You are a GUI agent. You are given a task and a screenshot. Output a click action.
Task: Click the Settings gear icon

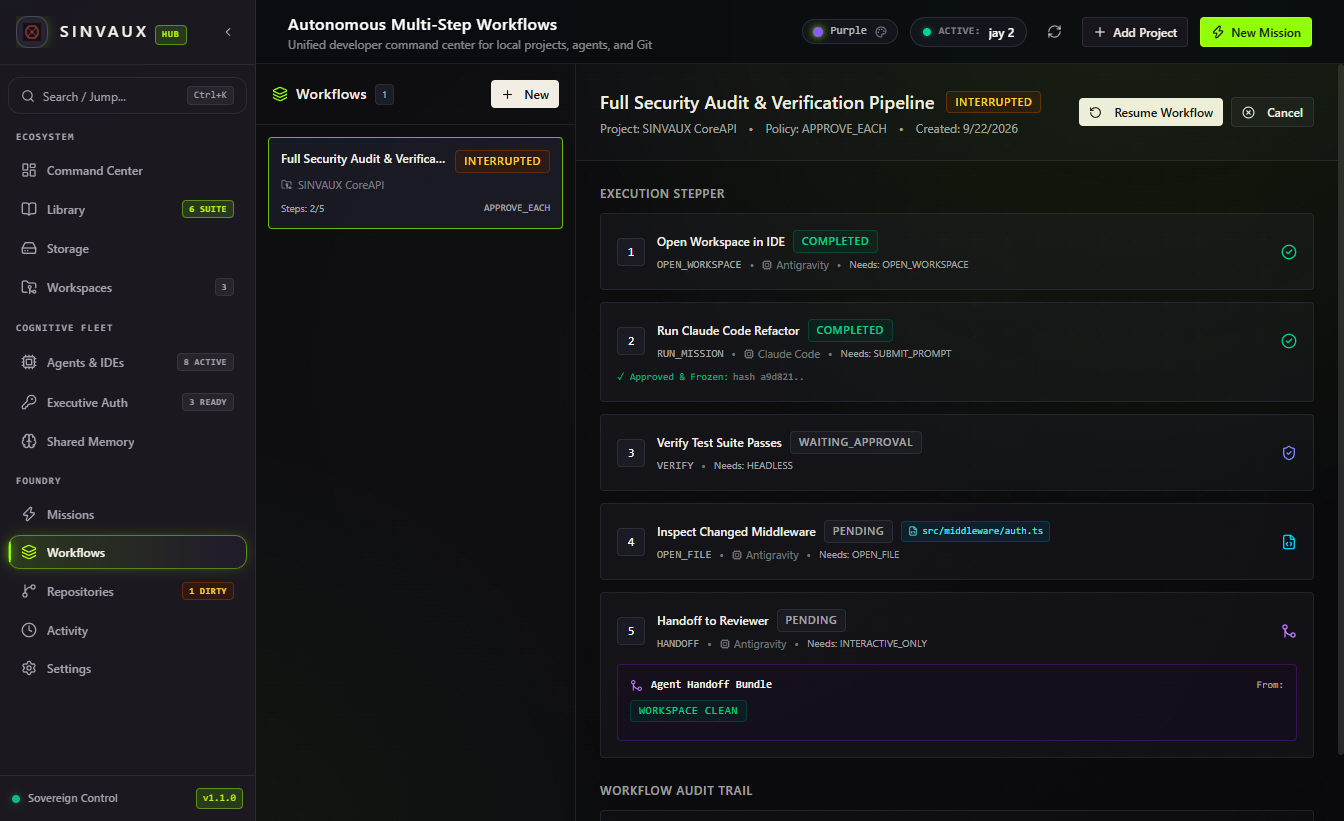(x=29, y=669)
